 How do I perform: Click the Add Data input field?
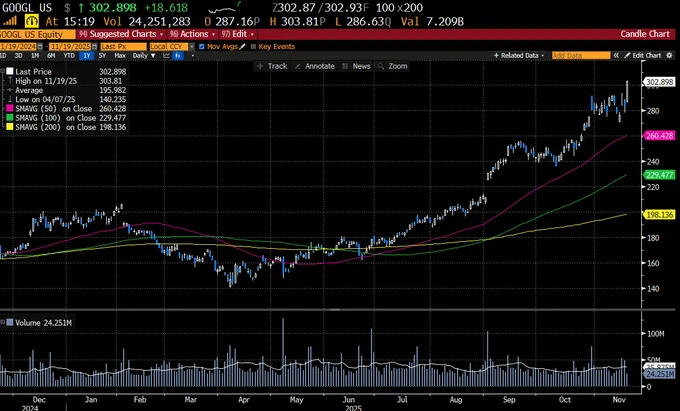pos(581,55)
